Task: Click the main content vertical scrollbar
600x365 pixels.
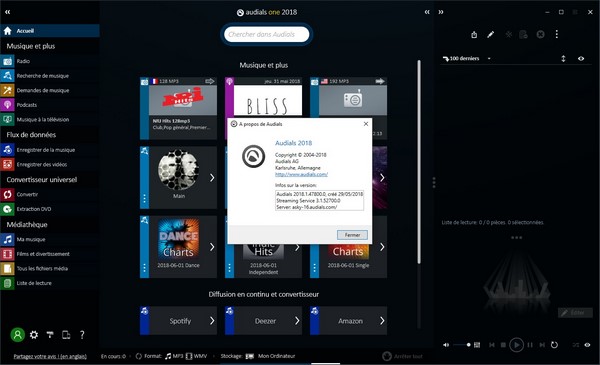Action: pyautogui.click(x=419, y=161)
